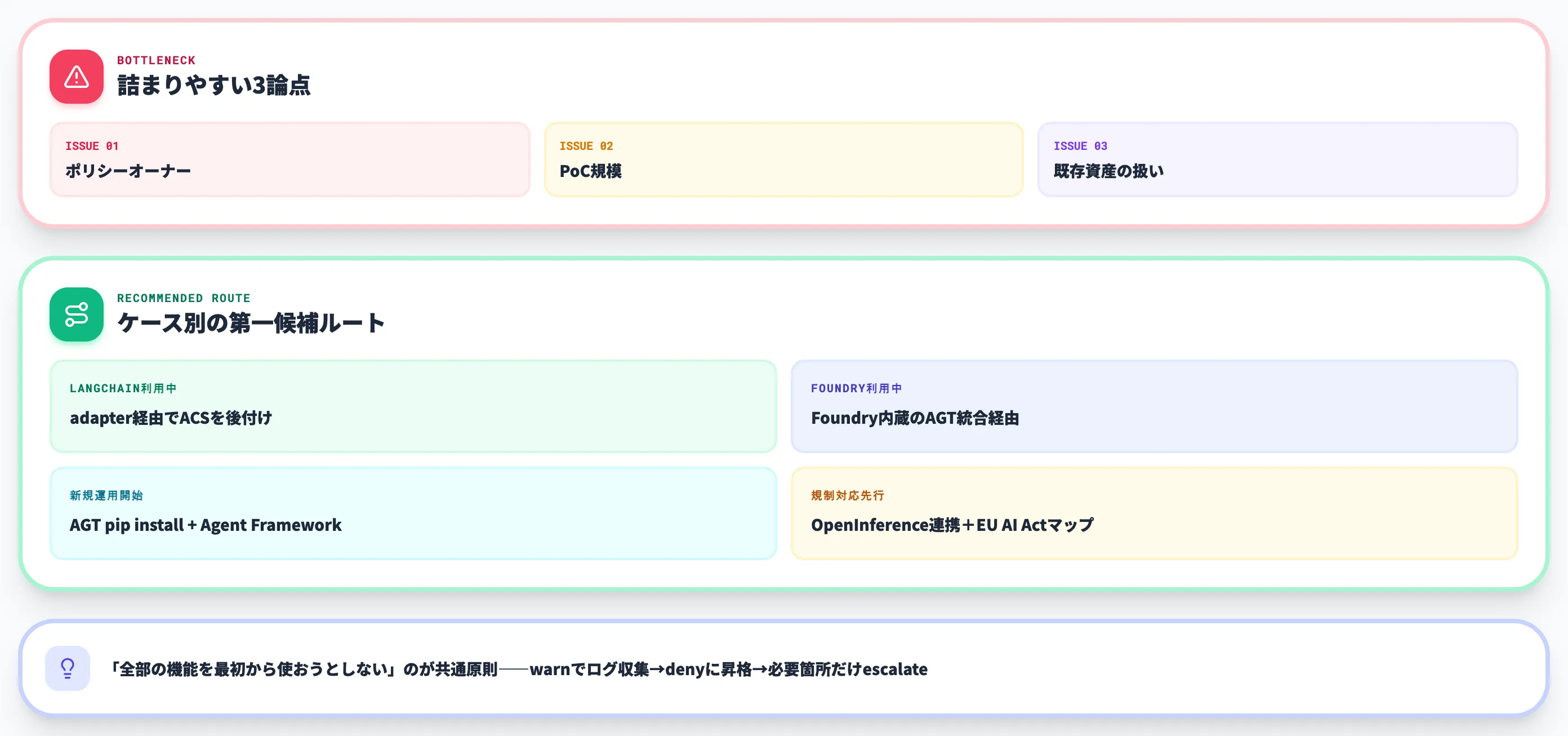Click the ISSUE 01 label
This screenshot has height=736, width=1568.
[92, 146]
